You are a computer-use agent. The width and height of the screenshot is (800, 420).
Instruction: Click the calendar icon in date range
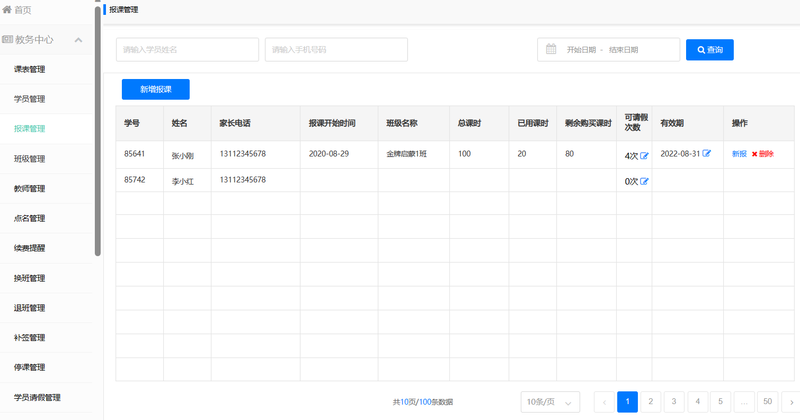point(551,49)
